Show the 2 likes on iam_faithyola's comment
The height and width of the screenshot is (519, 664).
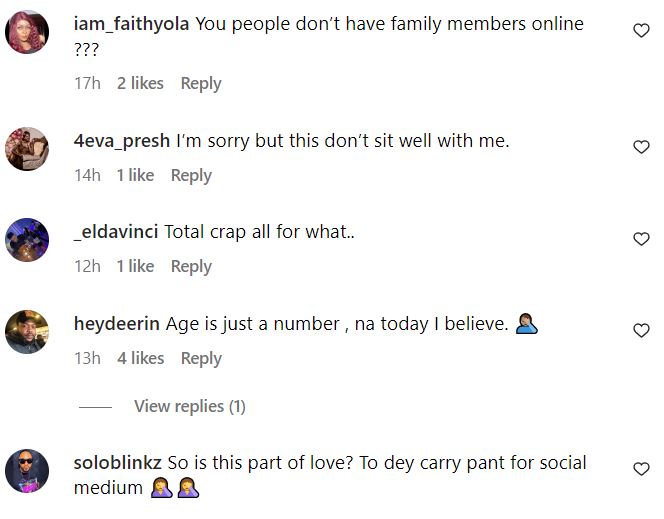(140, 83)
